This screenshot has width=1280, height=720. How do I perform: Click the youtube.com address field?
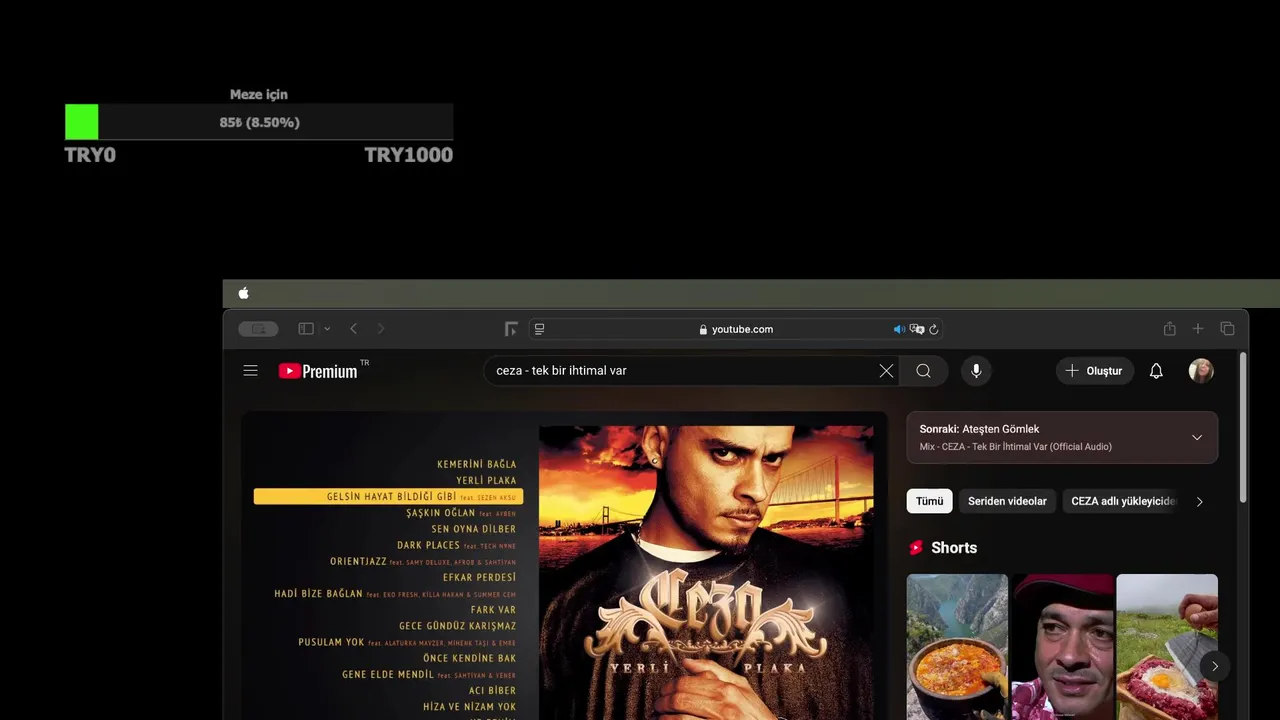pos(736,329)
